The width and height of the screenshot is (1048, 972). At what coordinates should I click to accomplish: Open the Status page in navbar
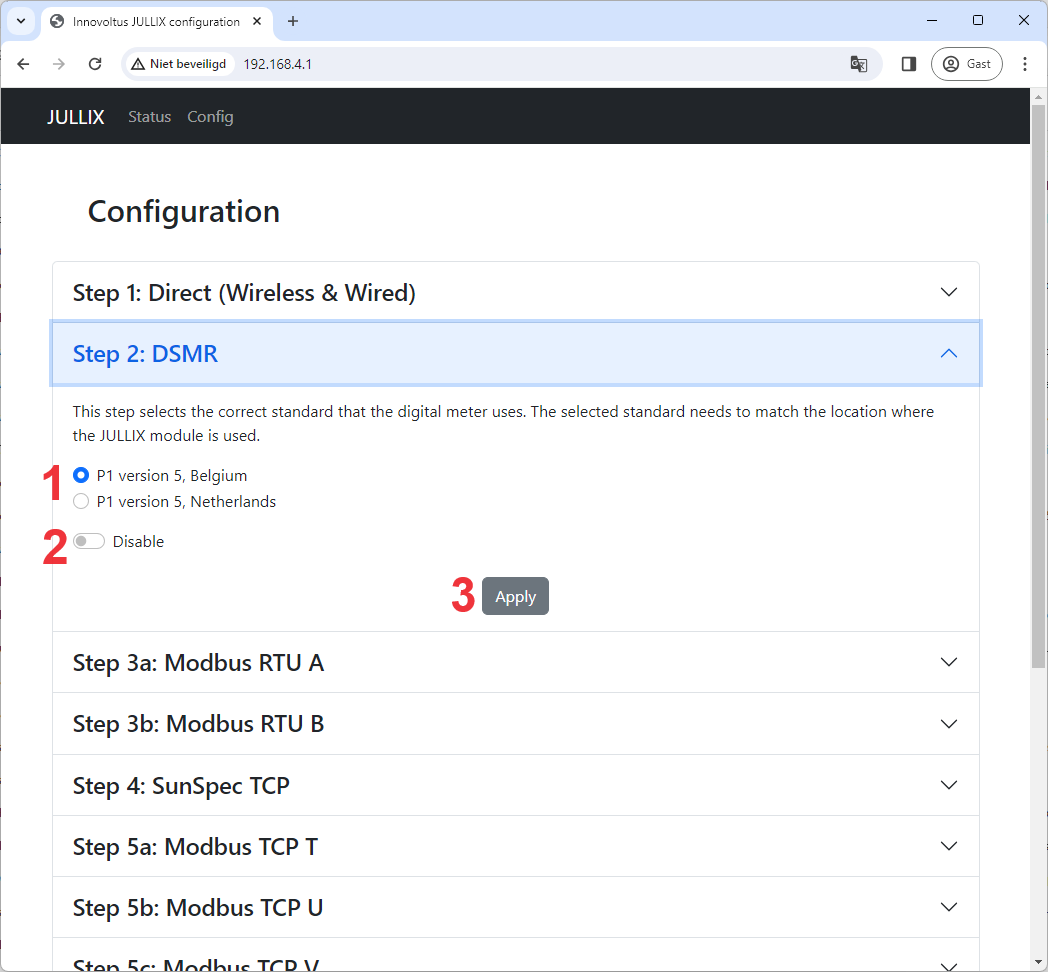pyautogui.click(x=149, y=117)
